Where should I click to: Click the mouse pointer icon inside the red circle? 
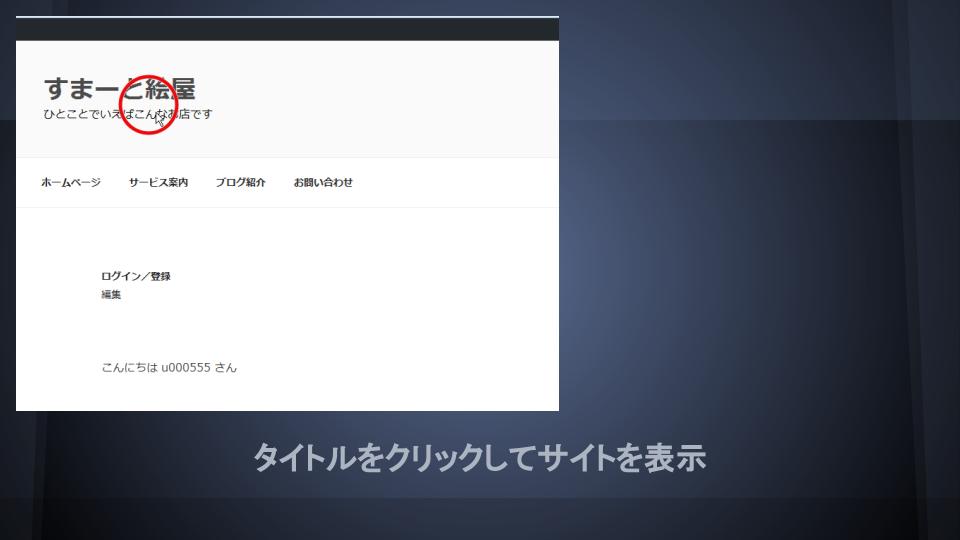(x=160, y=119)
